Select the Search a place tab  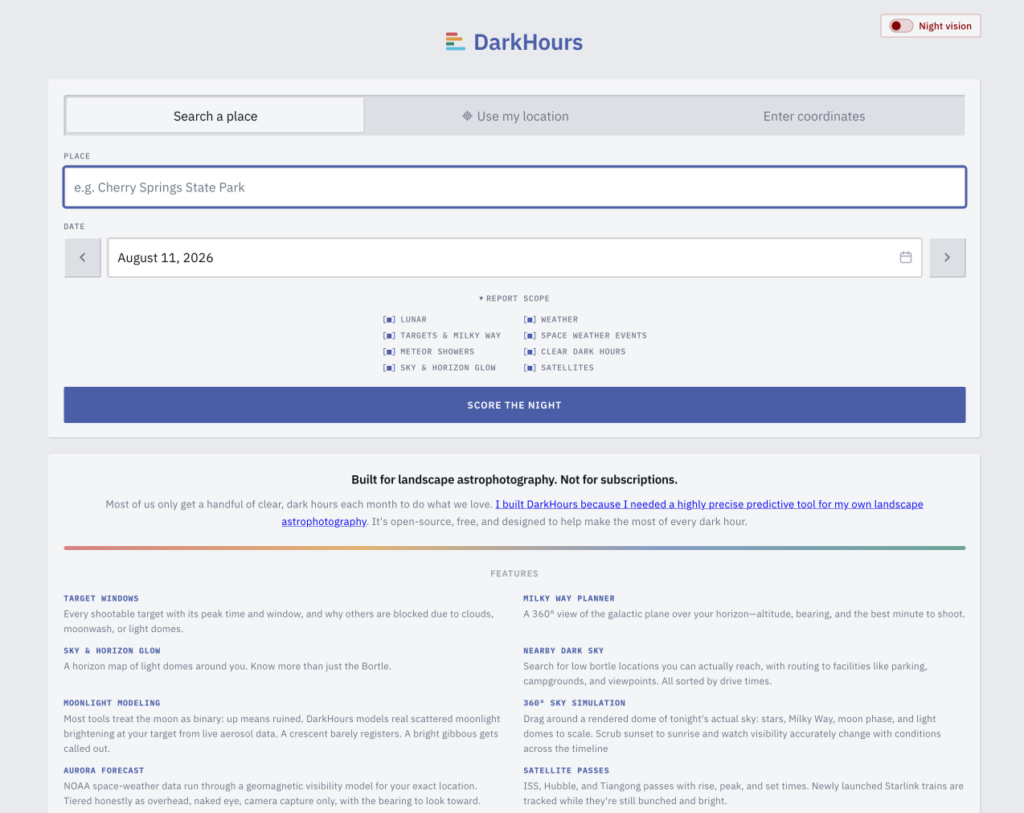pyautogui.click(x=215, y=116)
